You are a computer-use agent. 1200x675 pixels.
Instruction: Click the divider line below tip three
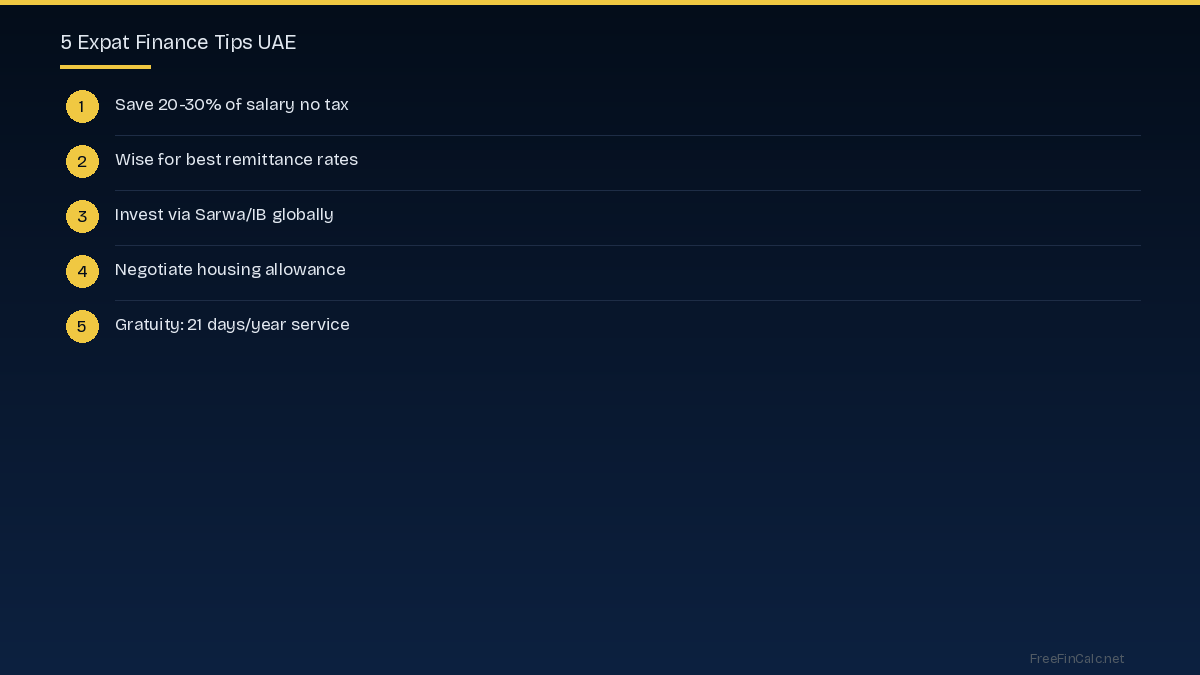627,245
